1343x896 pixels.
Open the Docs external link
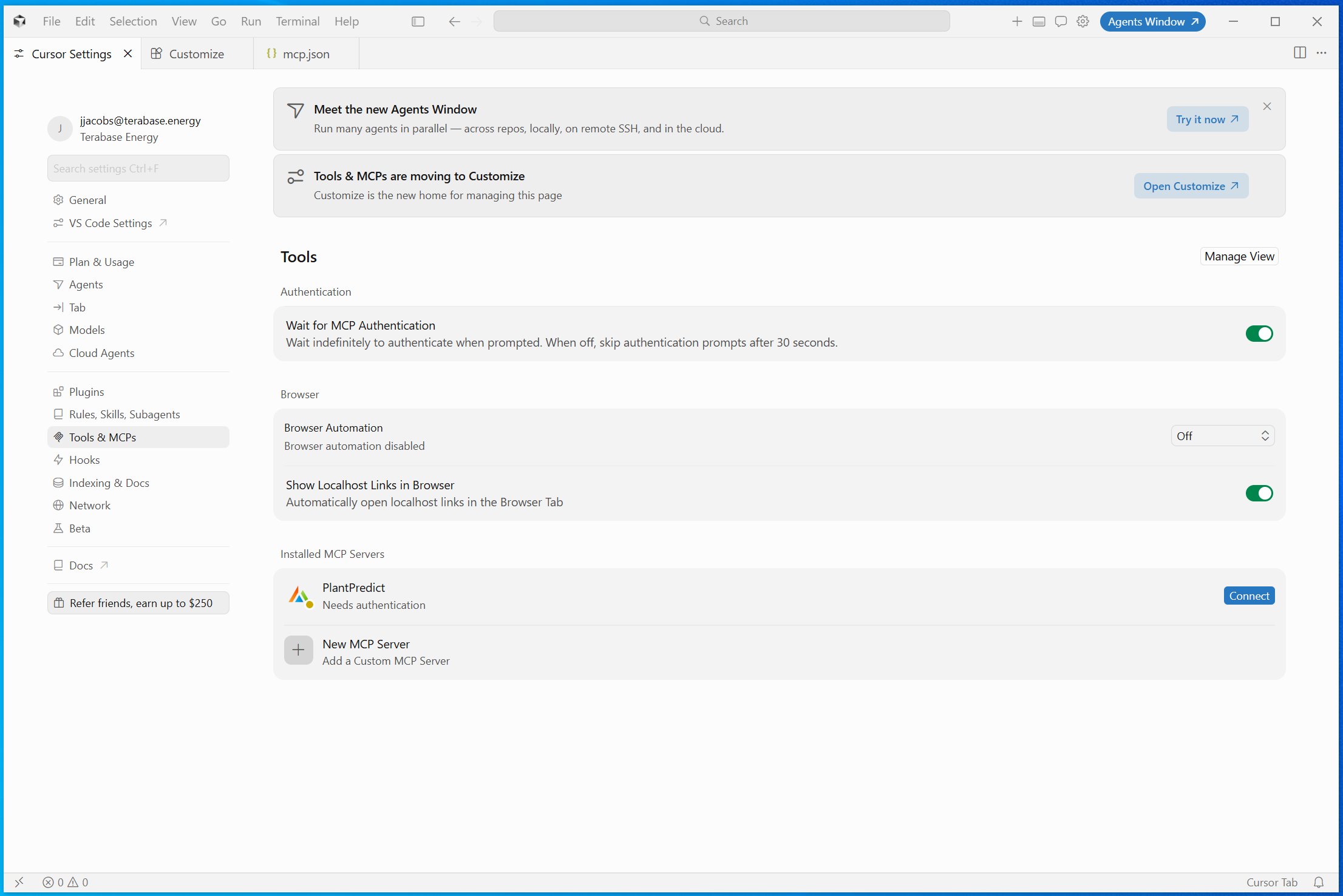[138, 565]
